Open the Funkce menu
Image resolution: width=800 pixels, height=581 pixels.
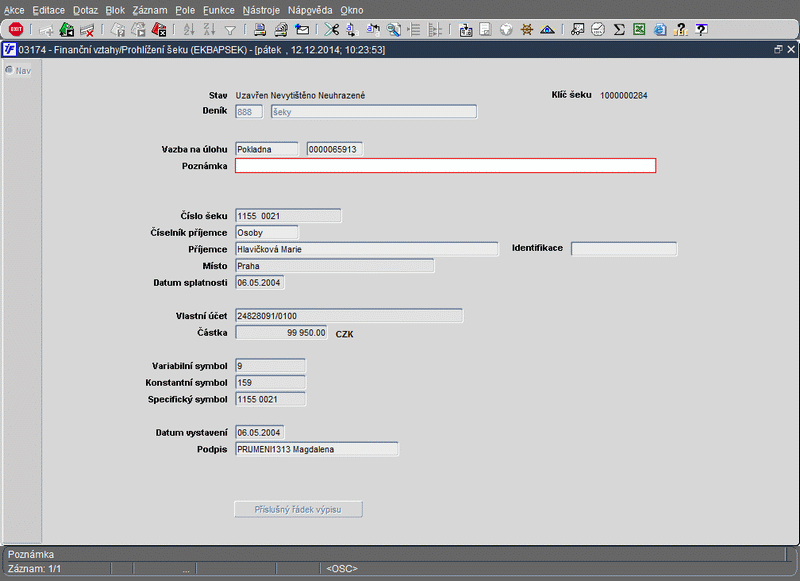tap(219, 10)
